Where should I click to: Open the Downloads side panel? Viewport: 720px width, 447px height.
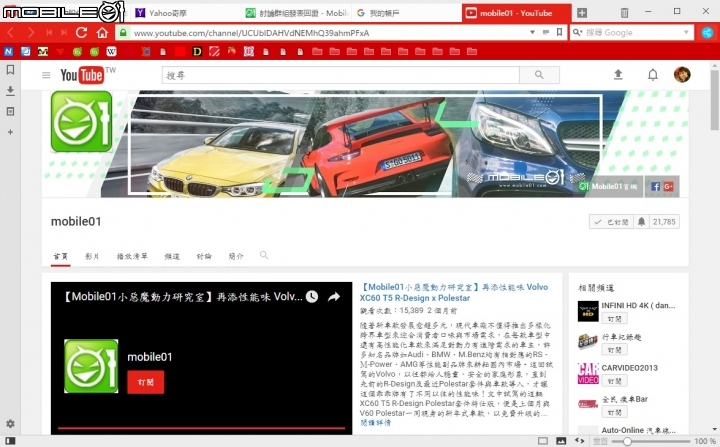click(x=10, y=91)
